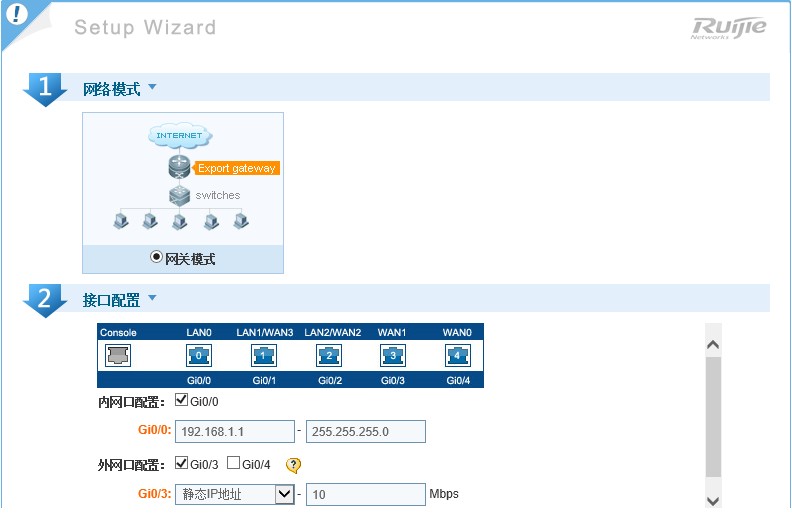Click the vertical scrollbar thumb

click(x=713, y=417)
